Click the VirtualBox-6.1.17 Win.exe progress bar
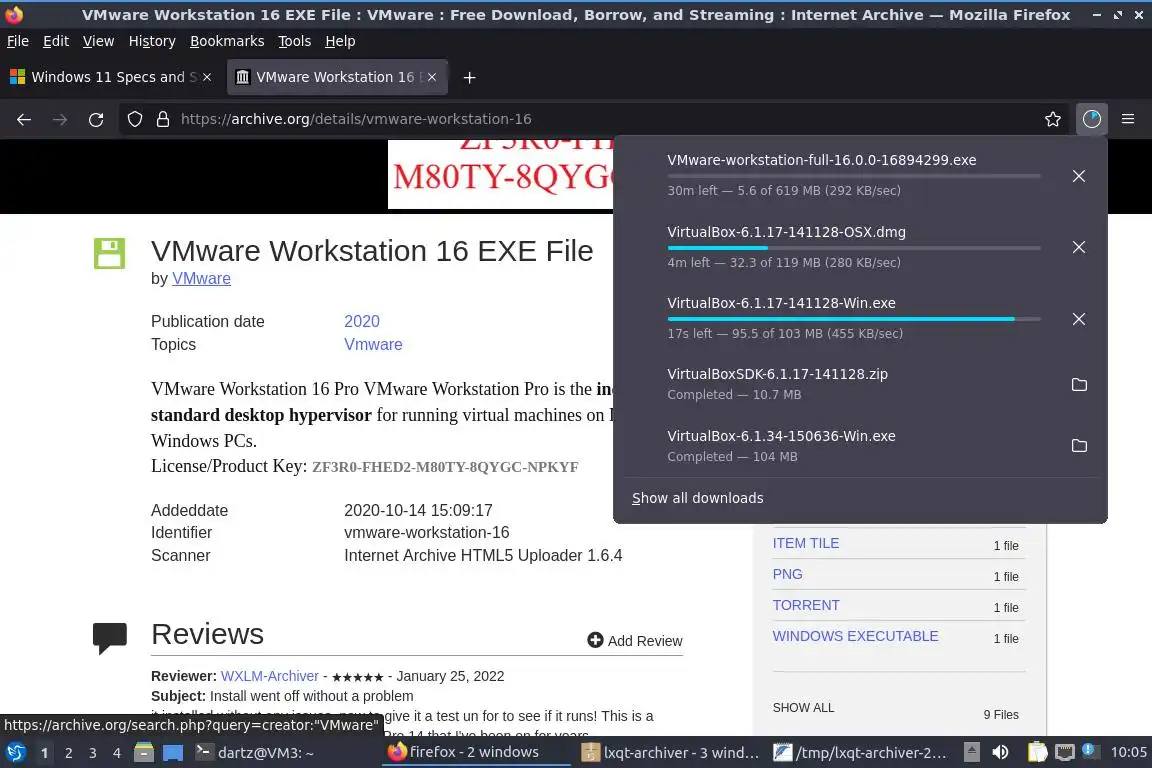1152x768 pixels. 854,319
